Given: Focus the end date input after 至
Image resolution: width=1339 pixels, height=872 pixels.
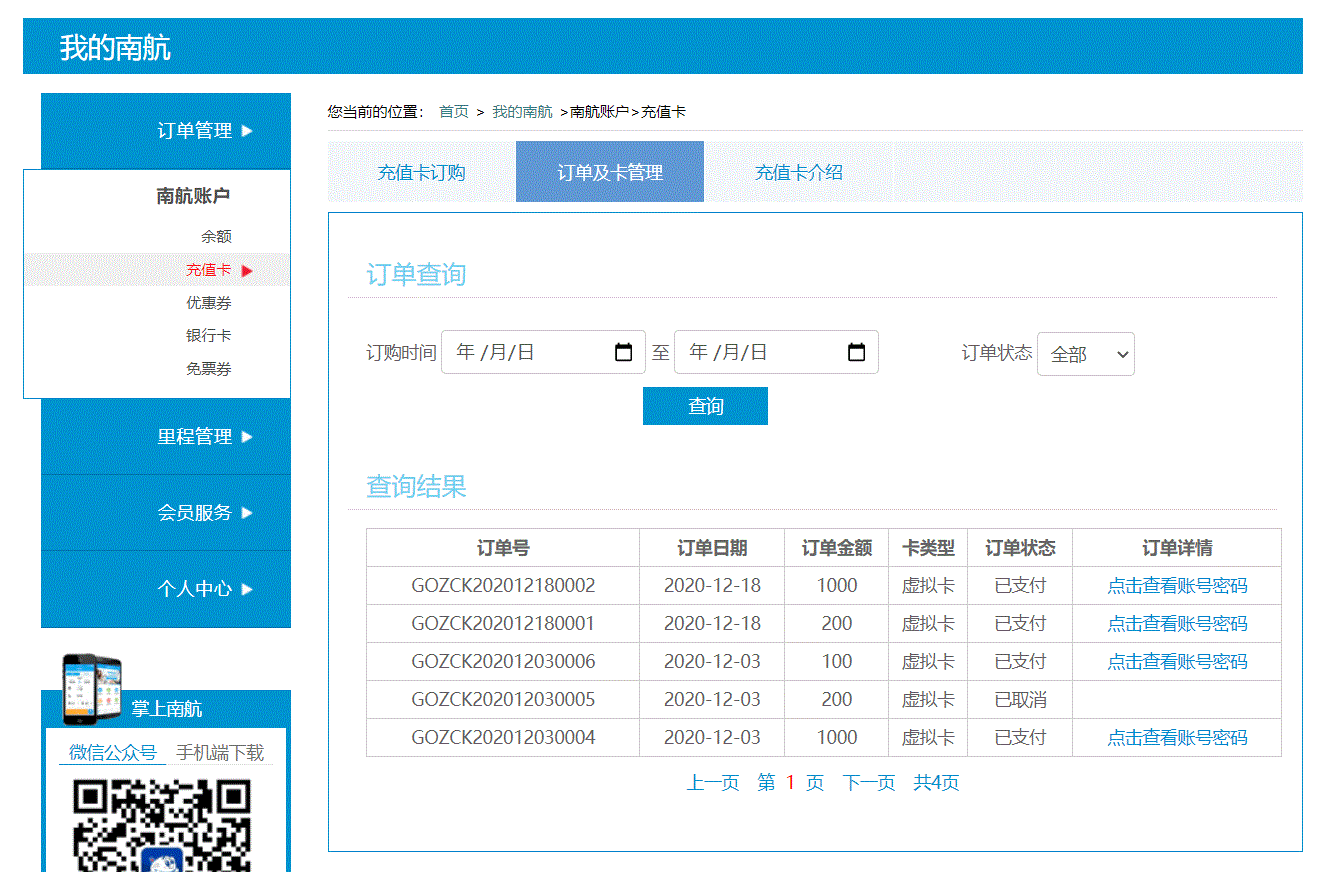Looking at the screenshot, I should coord(776,352).
